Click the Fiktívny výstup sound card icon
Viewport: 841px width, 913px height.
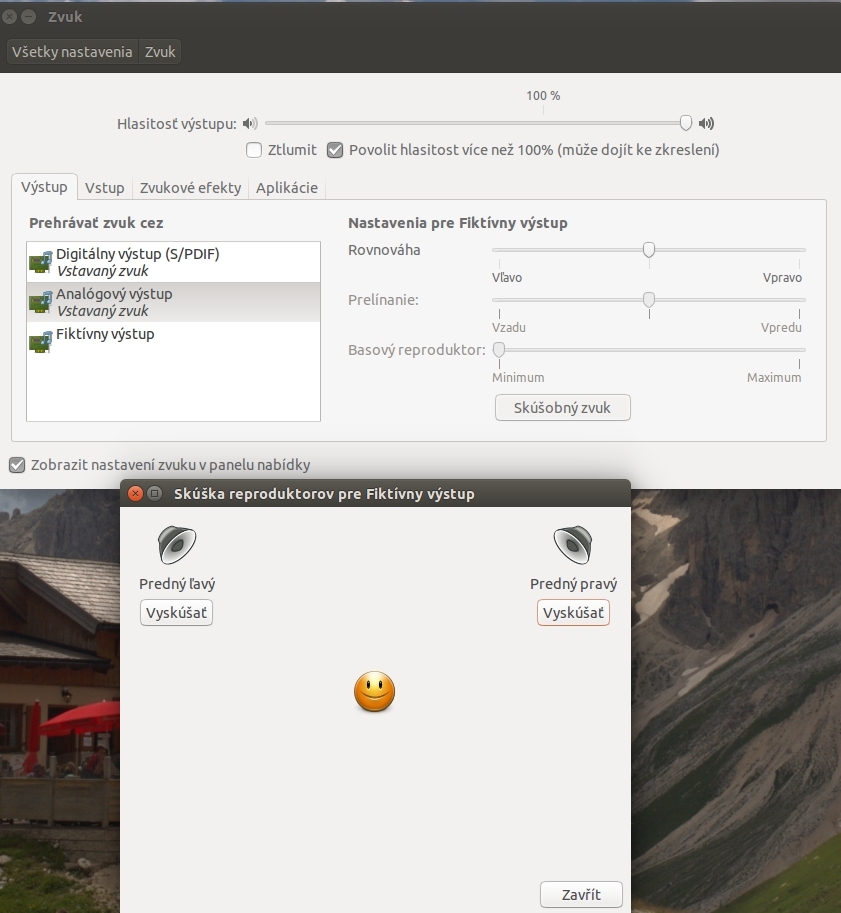click(41, 342)
